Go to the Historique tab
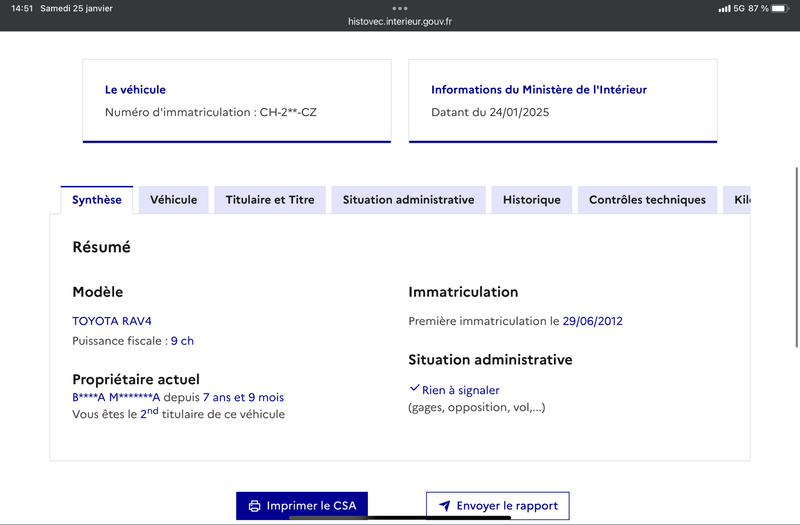 click(532, 200)
